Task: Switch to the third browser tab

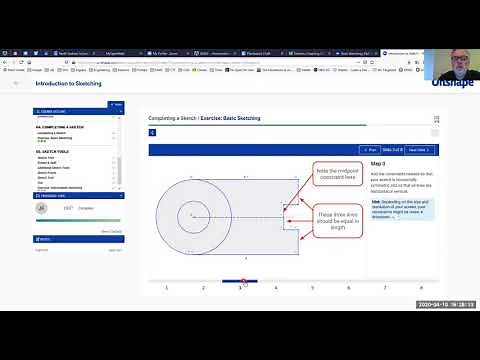Action: 167,53
